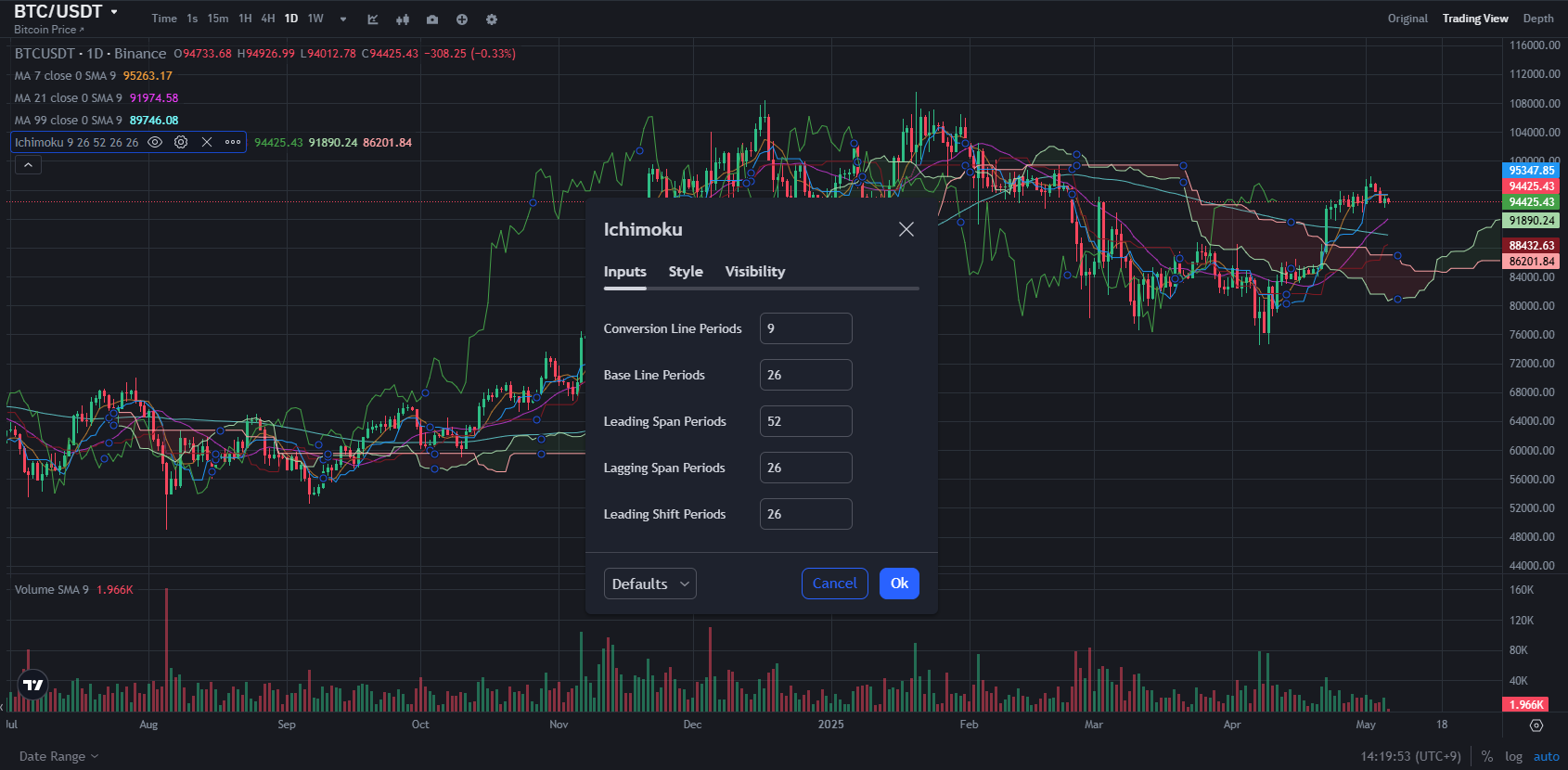Click the TradingView logo badge
Image resolution: width=1568 pixels, height=770 pixels.
pos(33,685)
